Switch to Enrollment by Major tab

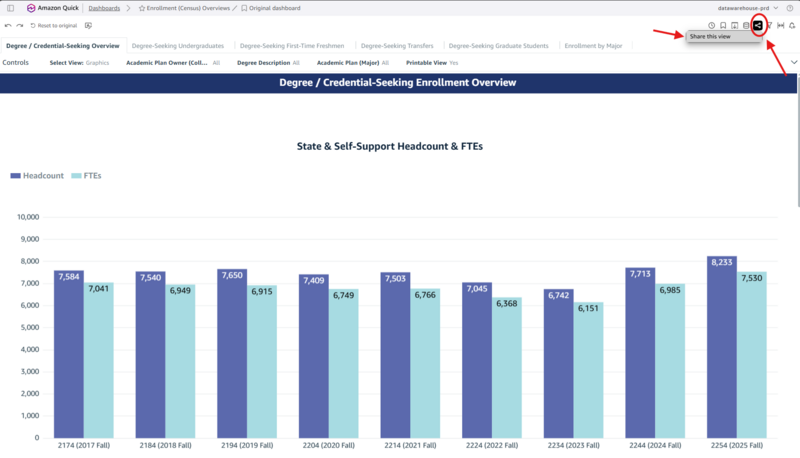(x=593, y=45)
